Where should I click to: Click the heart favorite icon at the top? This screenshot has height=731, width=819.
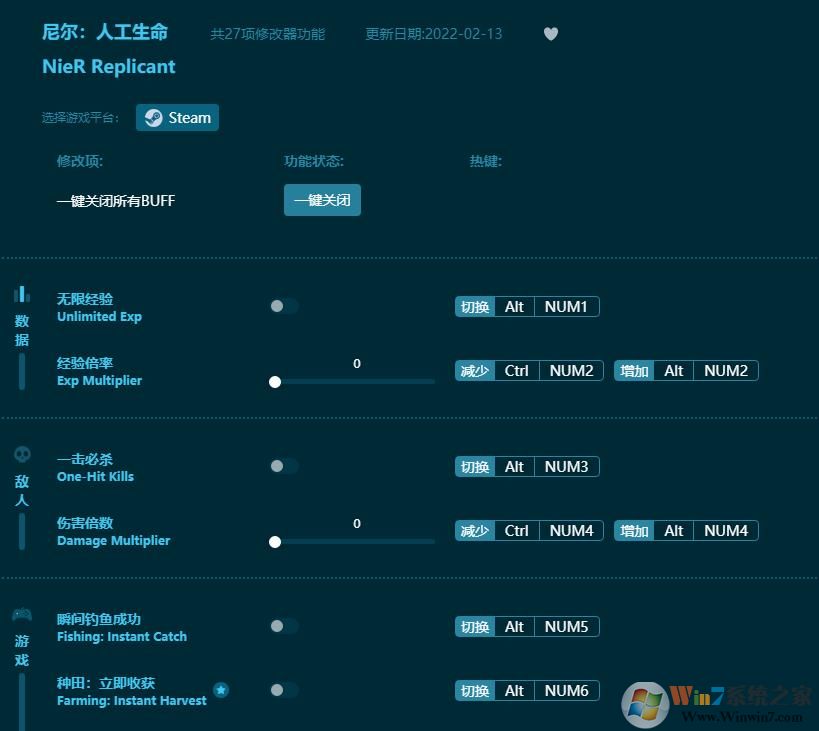[x=550, y=33]
